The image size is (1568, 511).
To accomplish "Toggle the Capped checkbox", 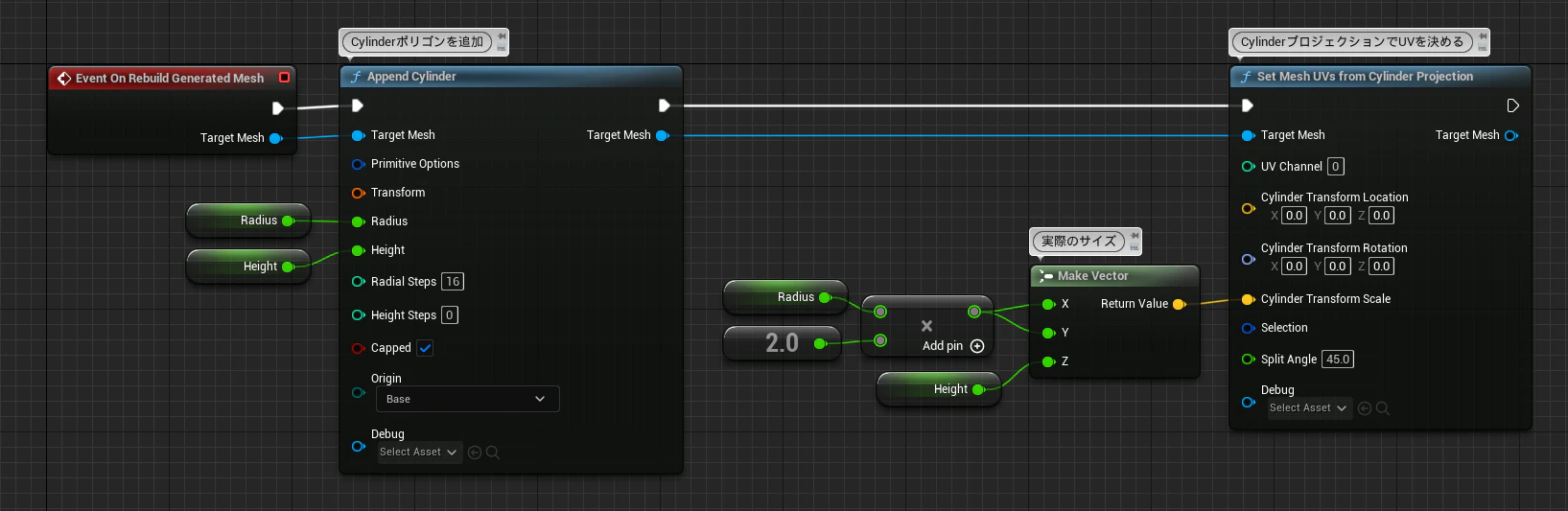I will click(x=425, y=348).
